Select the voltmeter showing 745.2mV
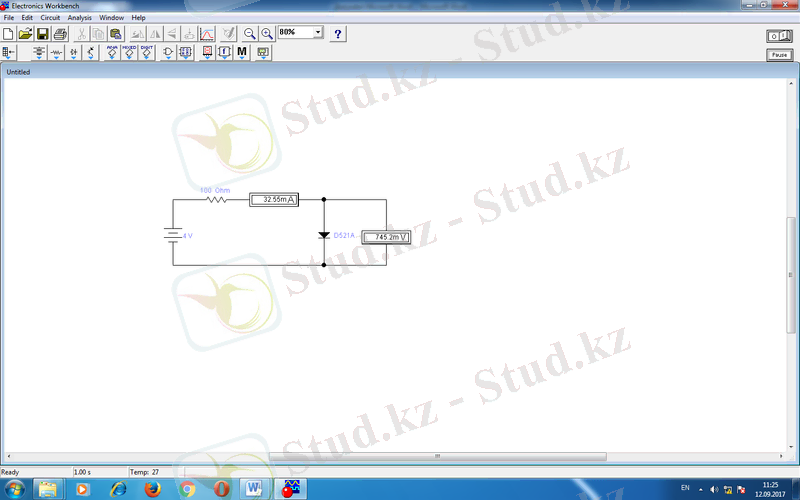 tap(386, 237)
